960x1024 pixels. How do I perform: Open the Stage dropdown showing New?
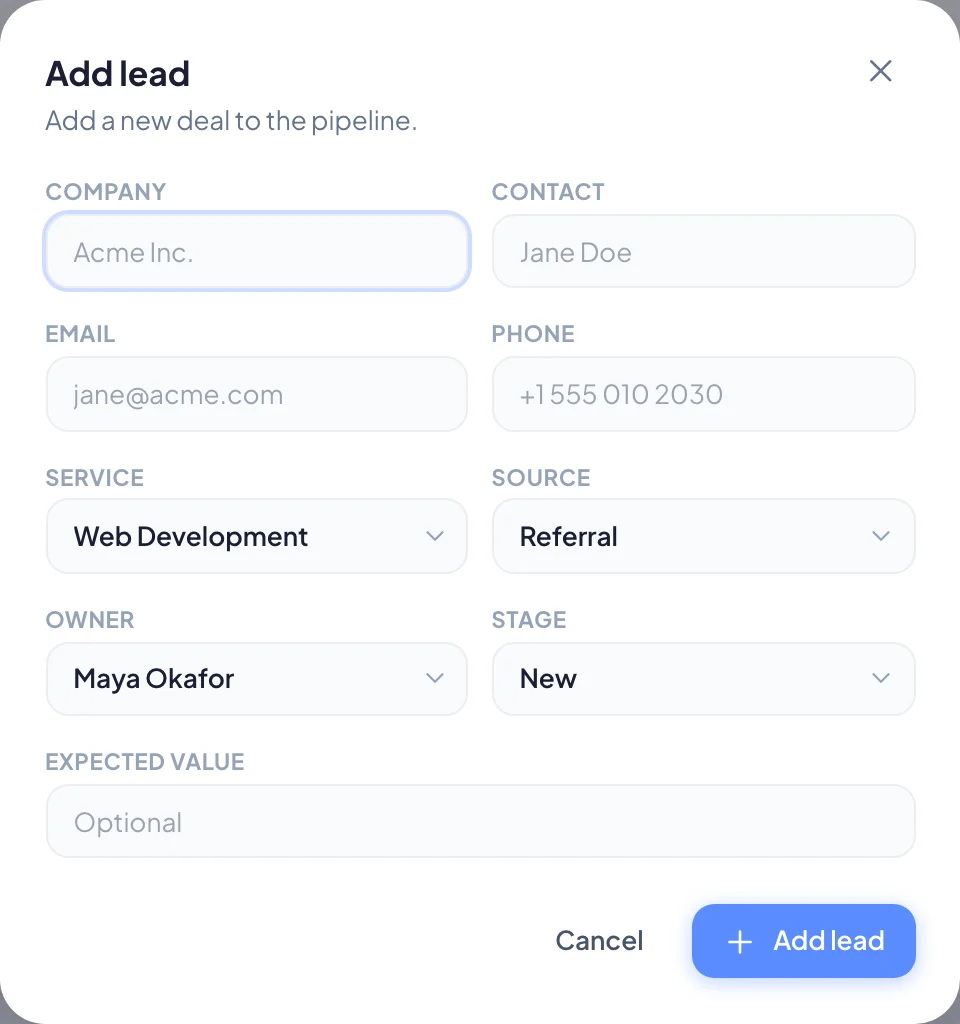click(x=703, y=679)
